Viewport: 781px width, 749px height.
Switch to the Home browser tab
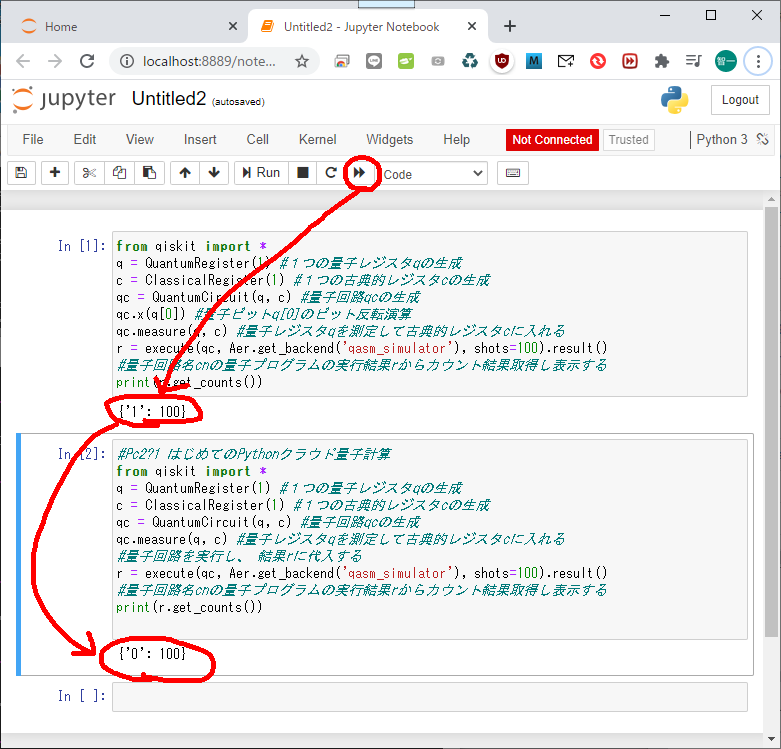(61, 27)
